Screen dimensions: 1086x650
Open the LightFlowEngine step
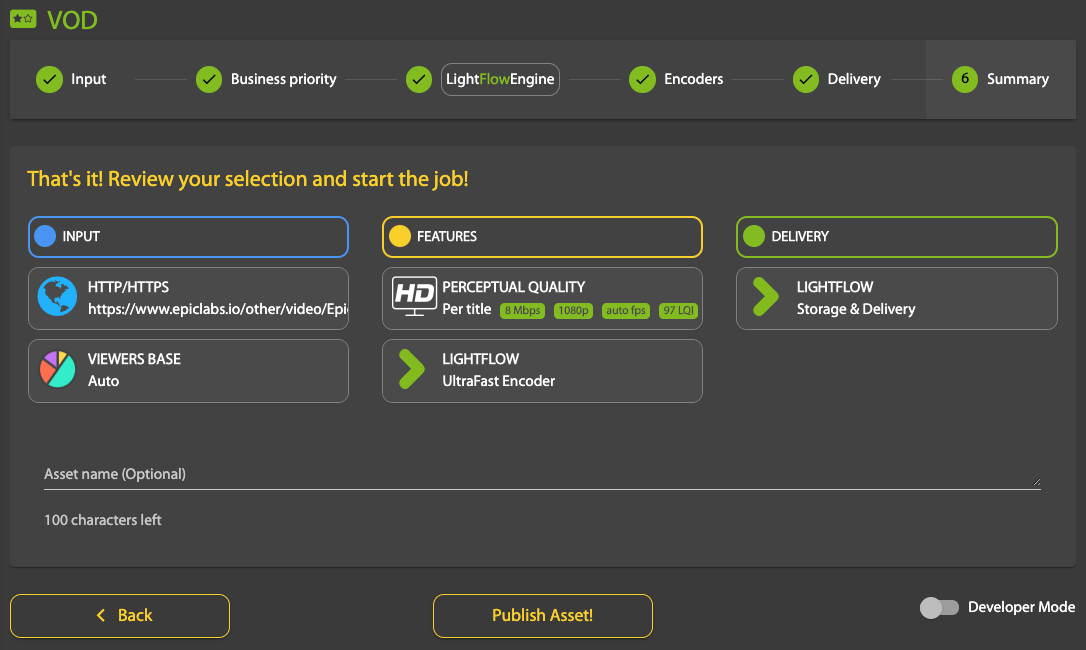click(x=500, y=79)
